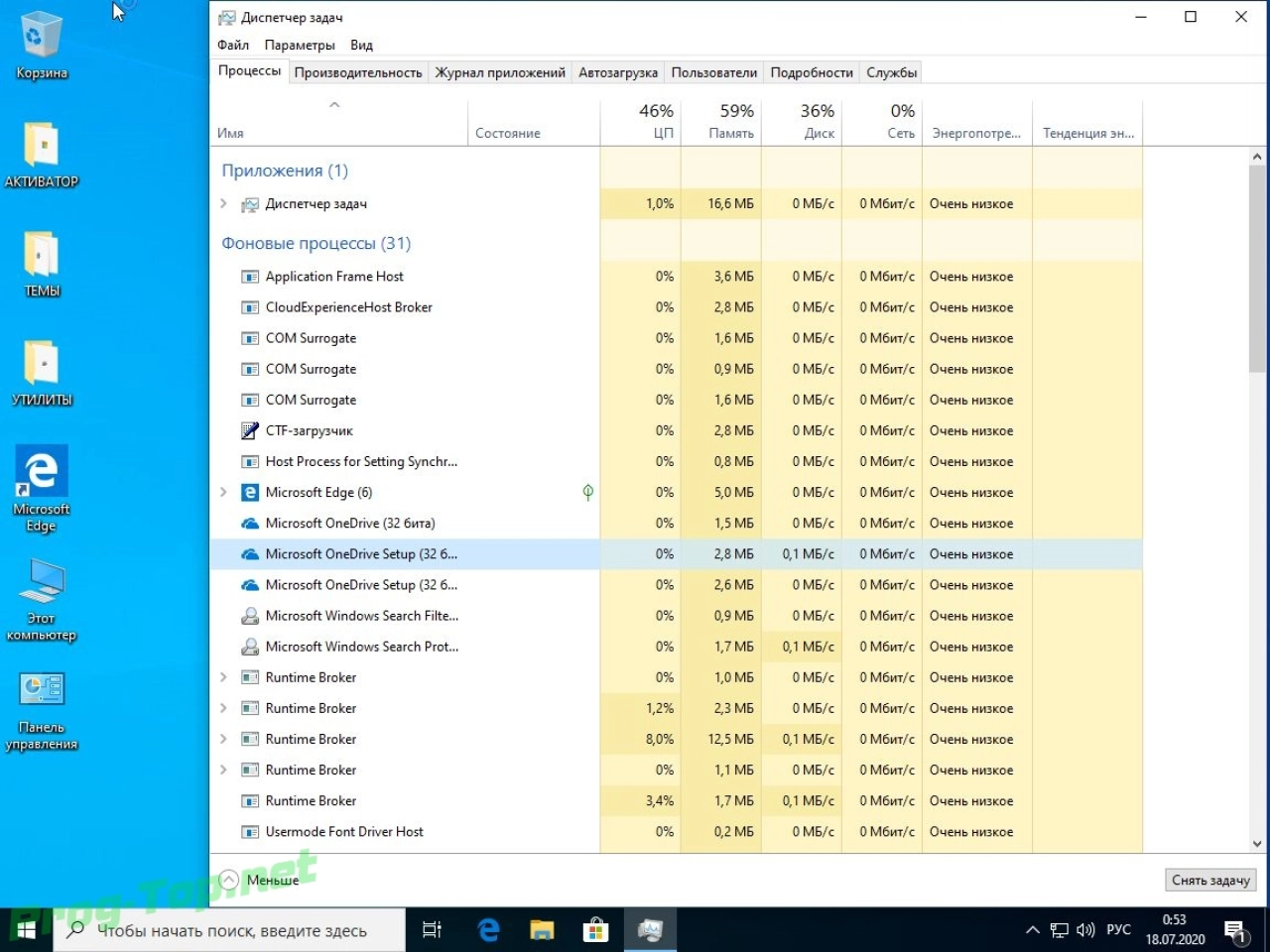The width and height of the screenshot is (1270, 952).
Task: Select the УТИЛИТЫ desktop folder
Action: coord(42,374)
